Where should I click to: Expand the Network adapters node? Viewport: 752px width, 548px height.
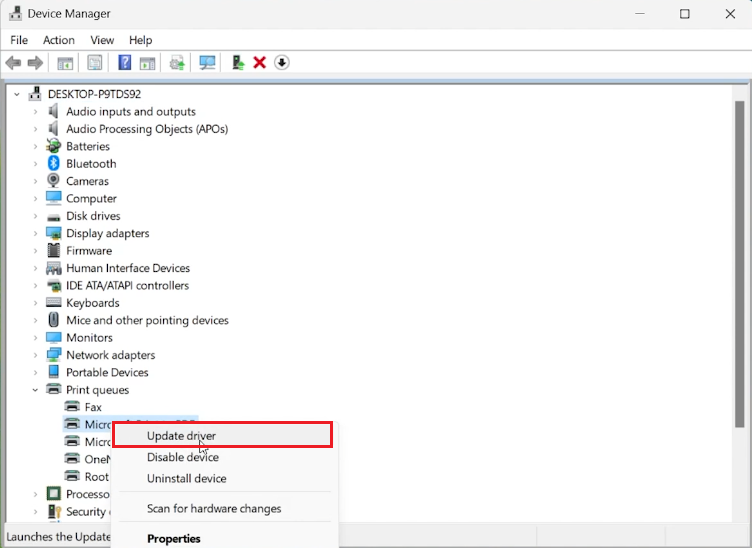point(36,355)
